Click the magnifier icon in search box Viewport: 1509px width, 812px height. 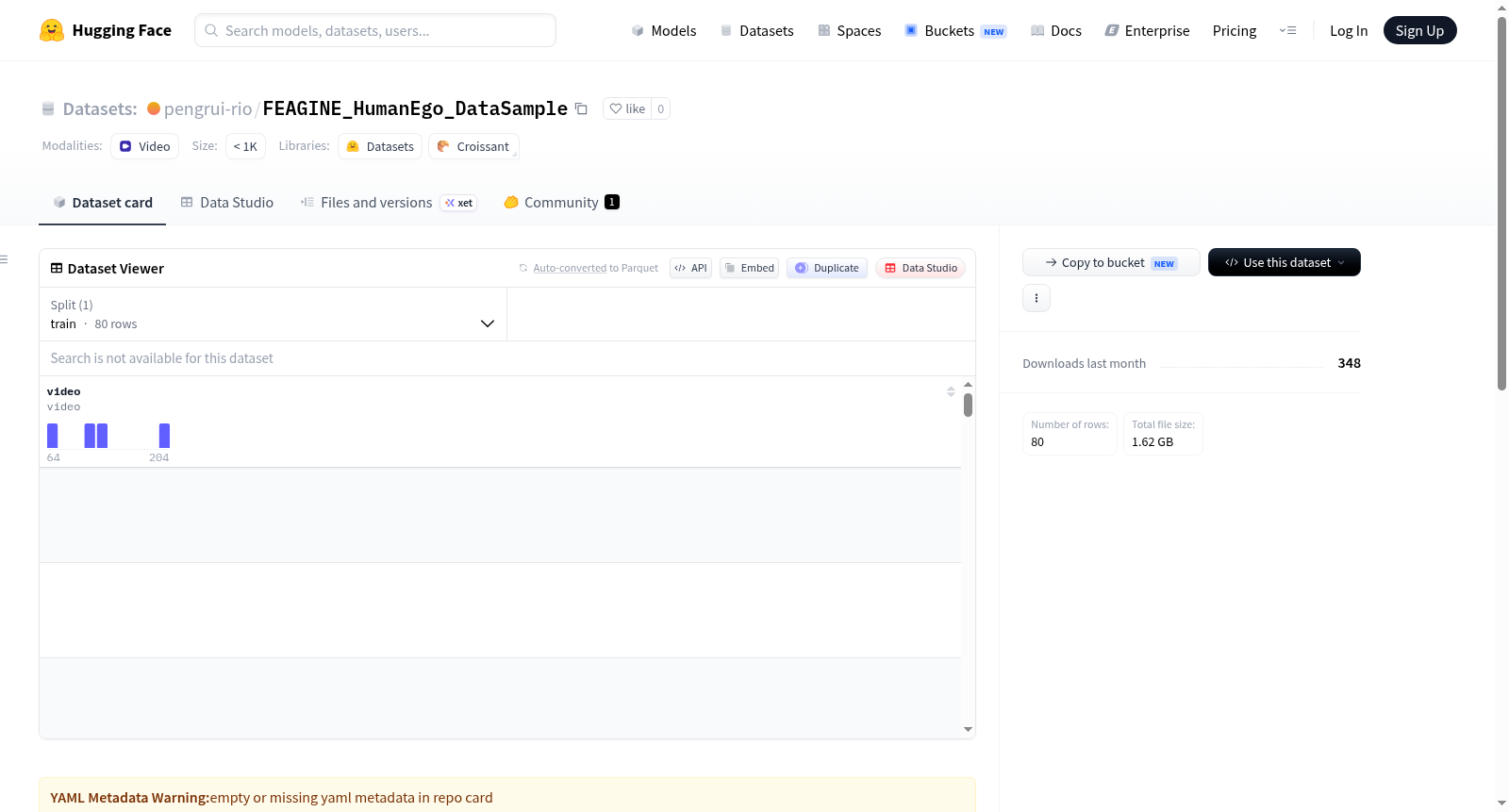pyautogui.click(x=211, y=30)
